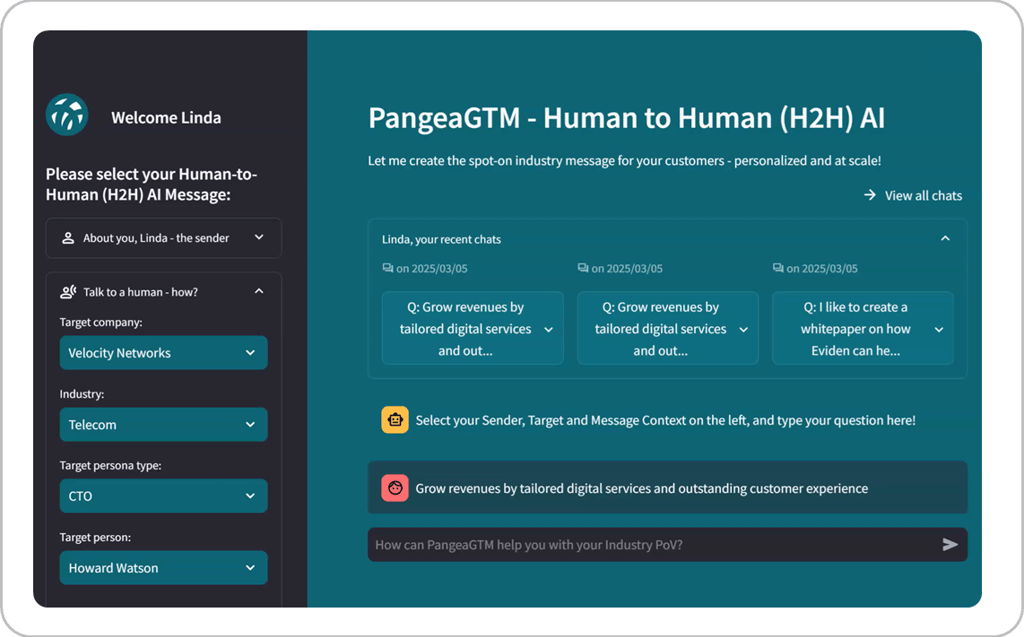Click the send arrow icon in message box

pyautogui.click(x=950, y=544)
